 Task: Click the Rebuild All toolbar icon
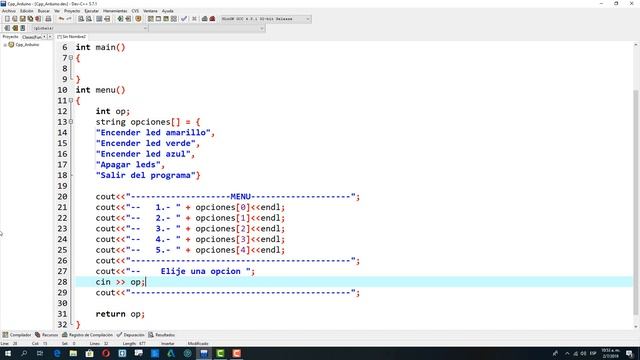174,19
